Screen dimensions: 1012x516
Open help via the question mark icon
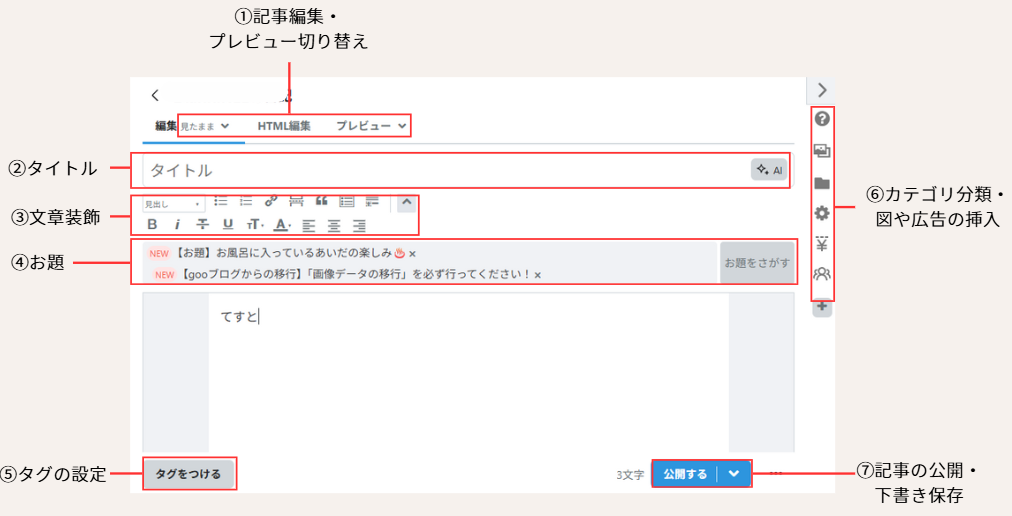[822, 119]
